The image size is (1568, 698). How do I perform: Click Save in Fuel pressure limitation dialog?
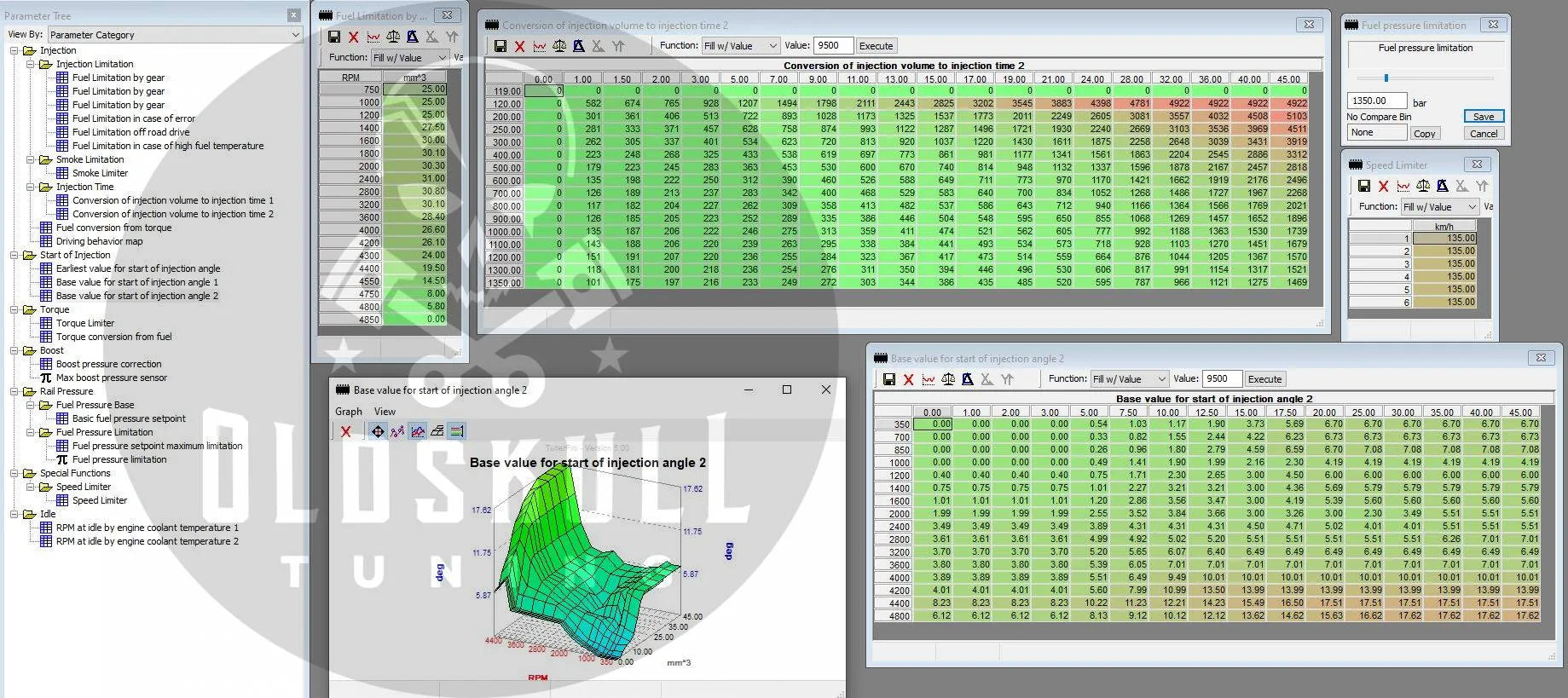(1483, 117)
